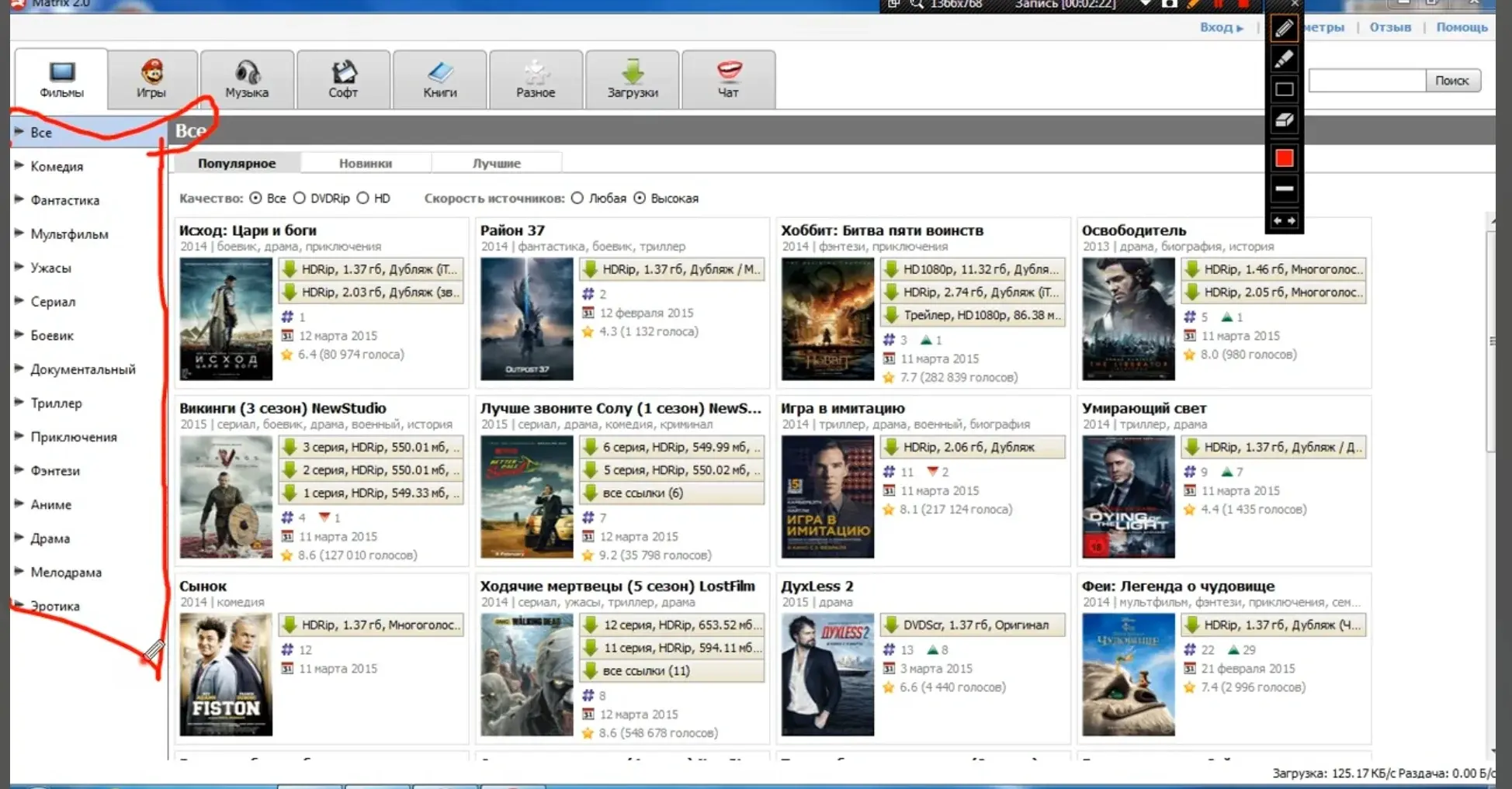Open the Вход login link
Screen dimensions: 1512x789
click(1222, 27)
